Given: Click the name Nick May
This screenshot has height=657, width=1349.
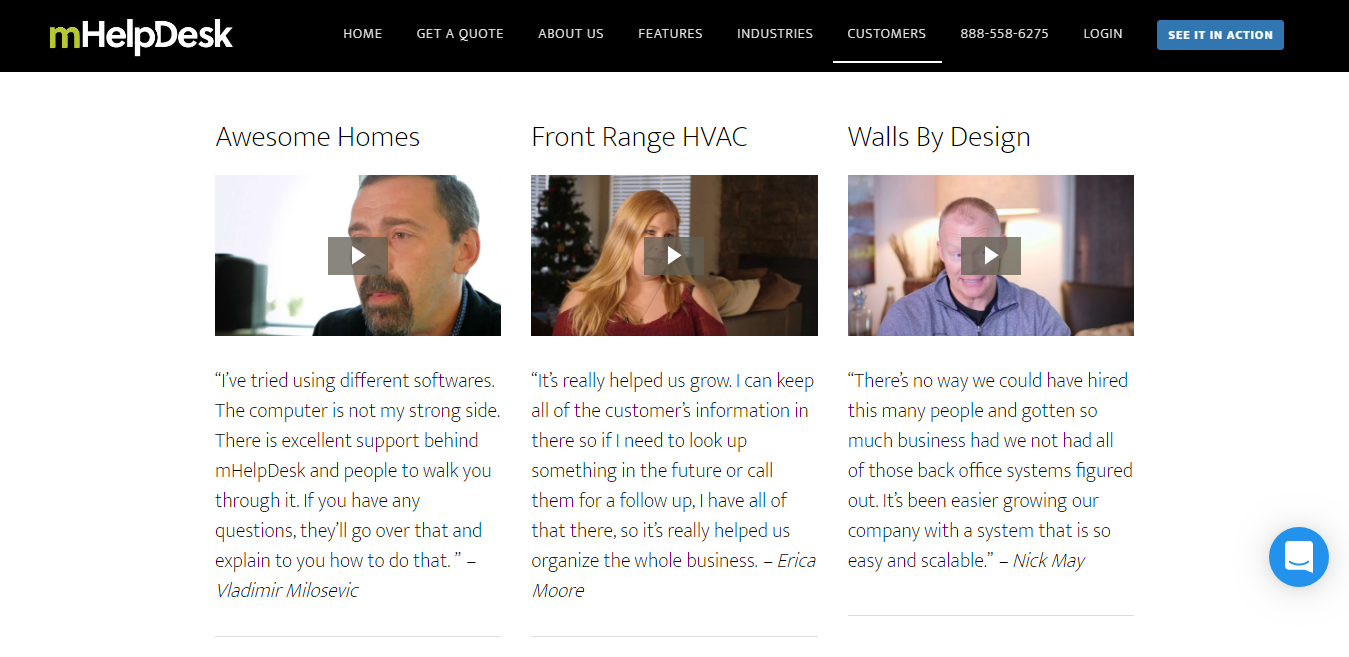Looking at the screenshot, I should (x=1048, y=561).
